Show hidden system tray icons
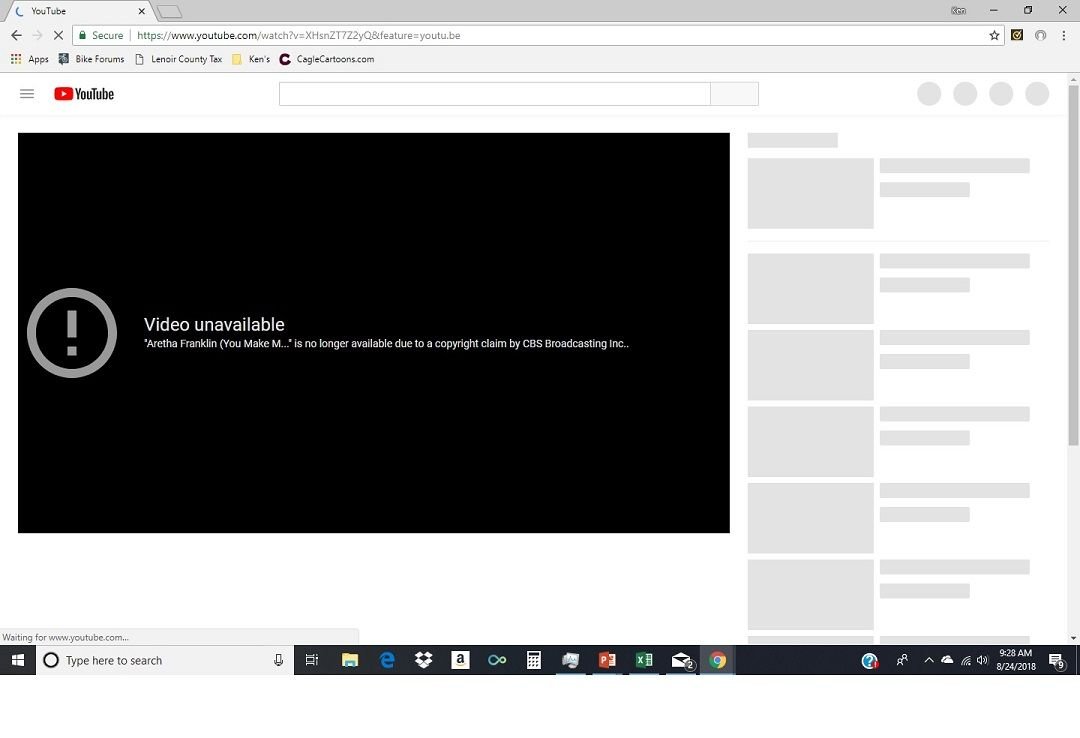Image resolution: width=1080 pixels, height=738 pixels. point(928,660)
